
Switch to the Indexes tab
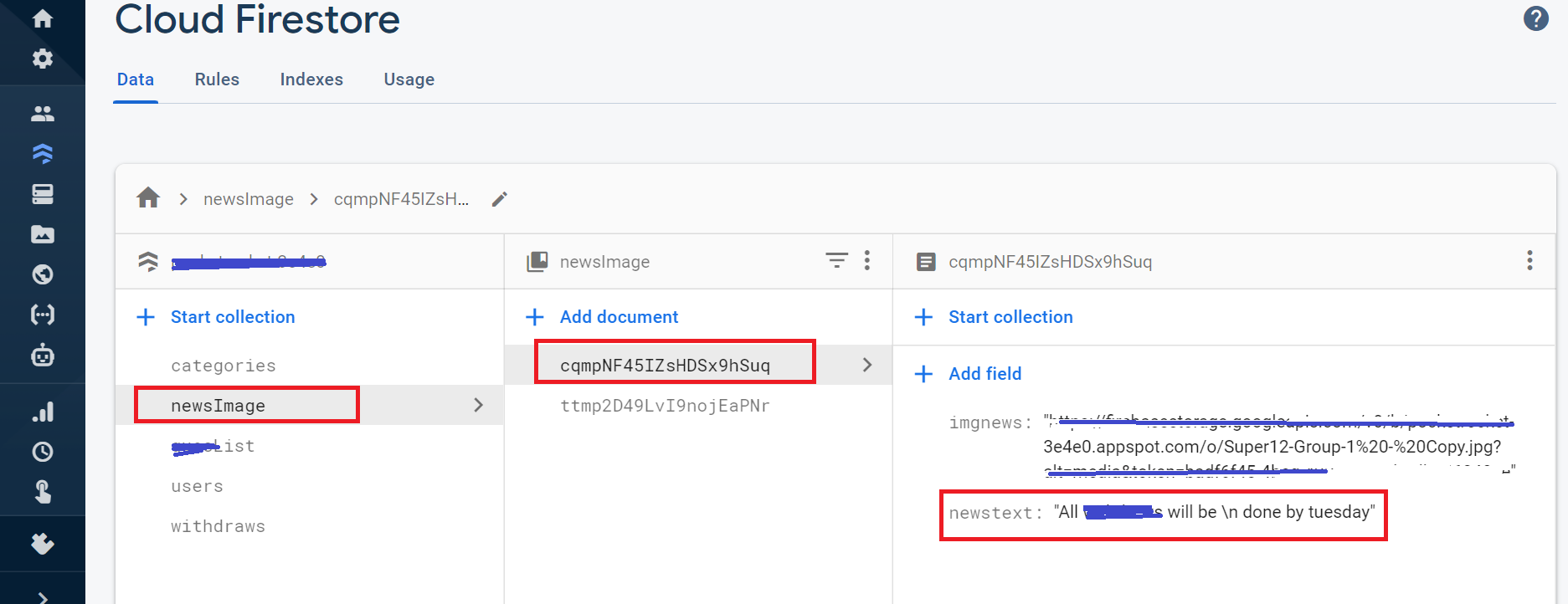pyautogui.click(x=311, y=79)
